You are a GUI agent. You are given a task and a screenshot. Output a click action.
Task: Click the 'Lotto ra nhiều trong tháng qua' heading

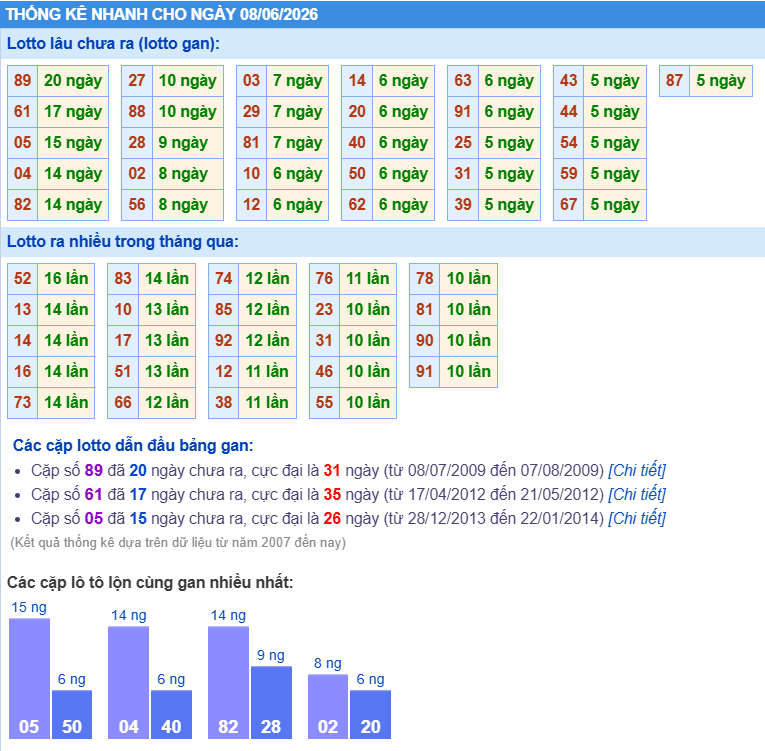[x=123, y=242]
